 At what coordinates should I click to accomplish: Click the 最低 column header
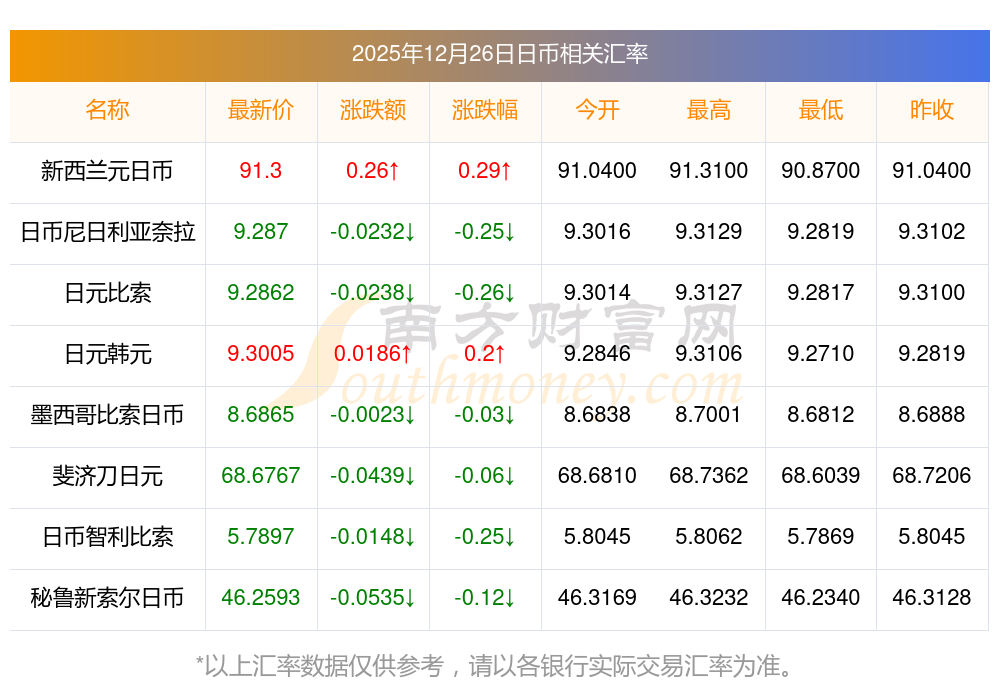pos(820,110)
